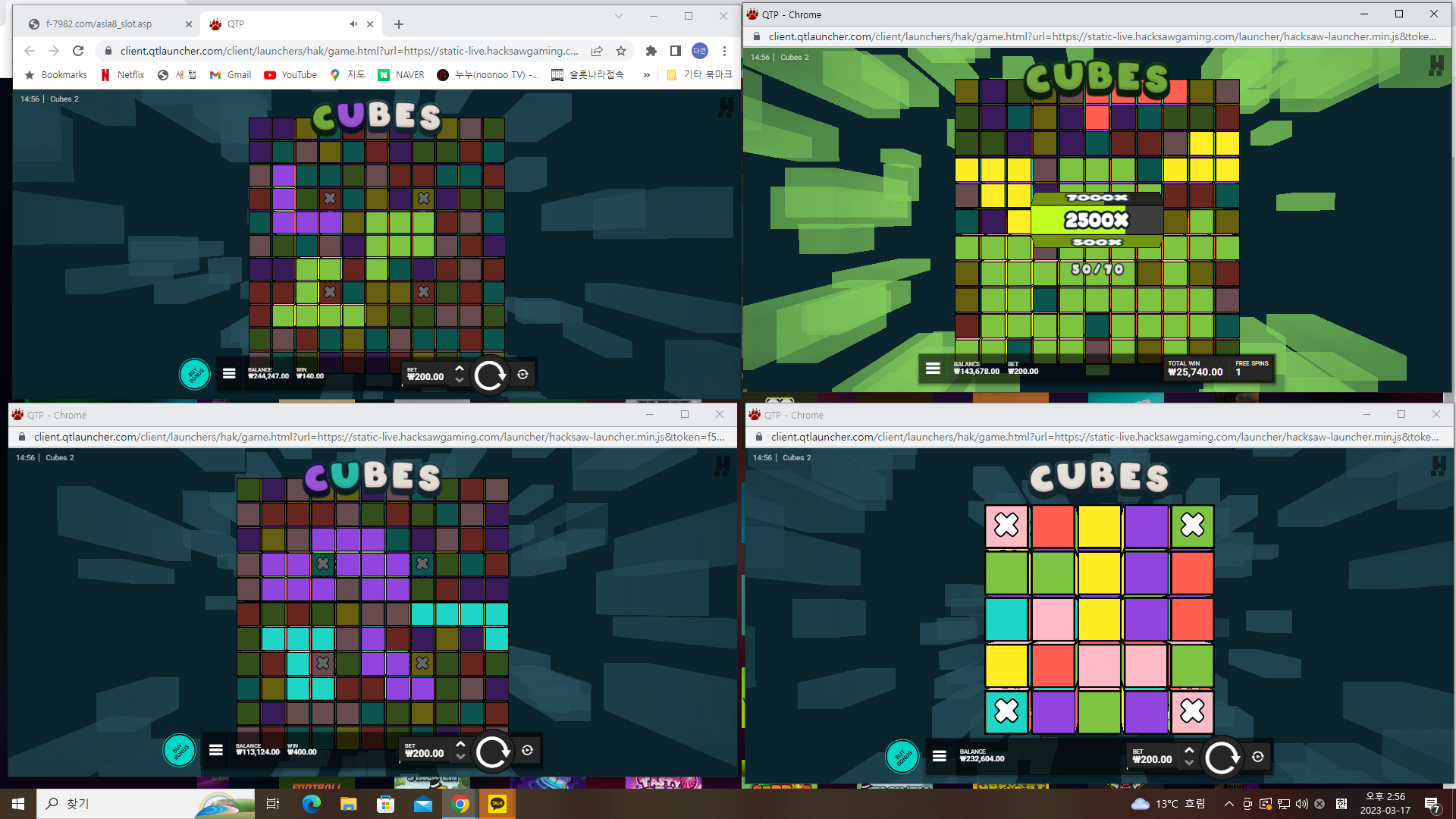Expand the 기타 북마크 folder
Screen dimensions: 1456x819
(x=699, y=75)
